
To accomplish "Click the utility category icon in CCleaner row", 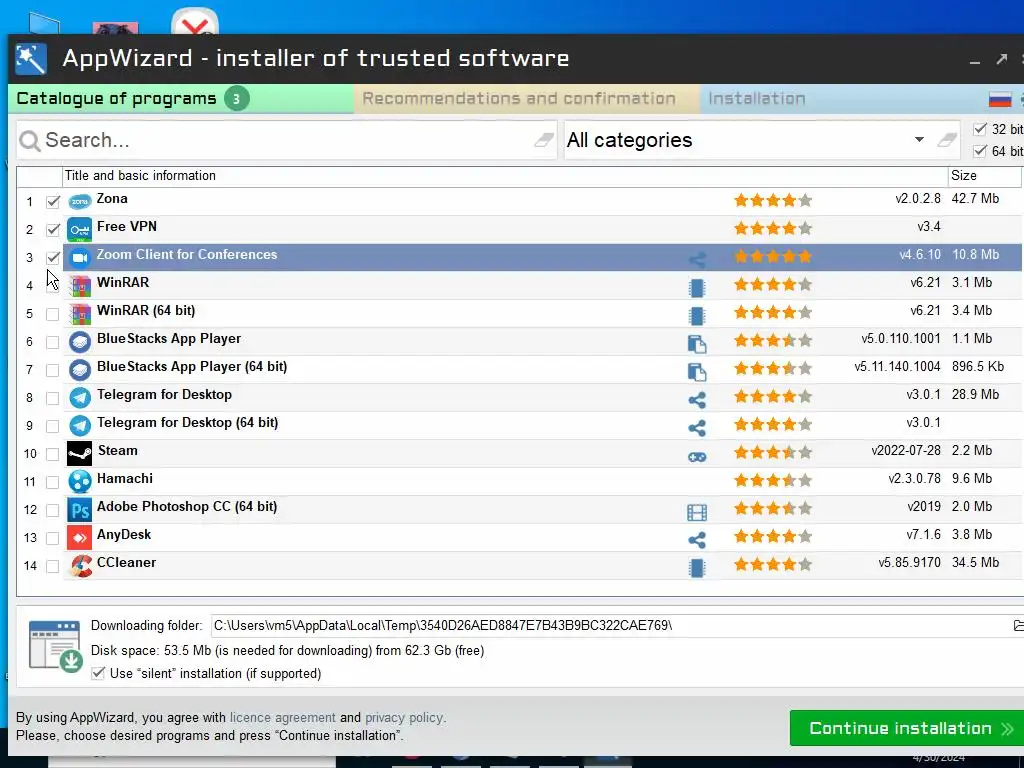I will pos(697,568).
